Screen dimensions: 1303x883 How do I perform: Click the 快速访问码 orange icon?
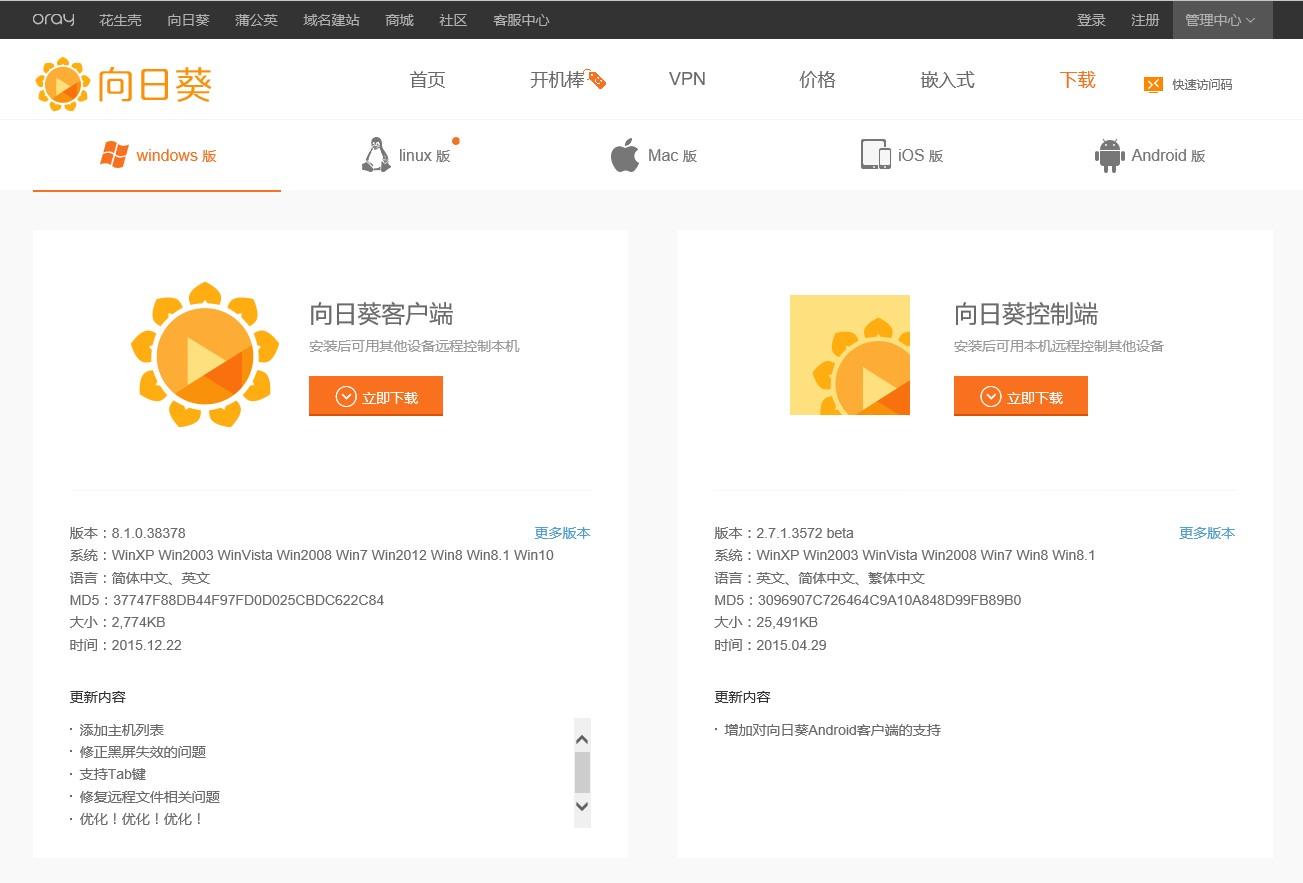click(1153, 84)
